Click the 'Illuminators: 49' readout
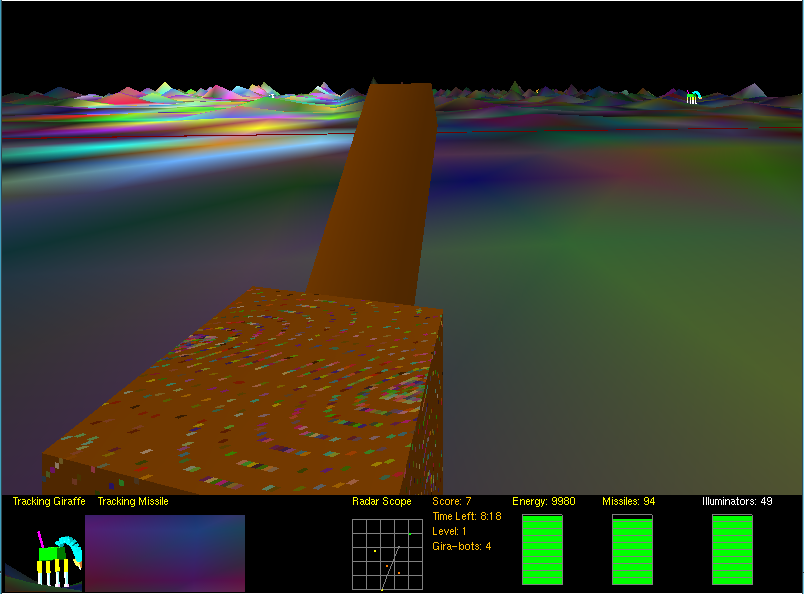Viewport: 804px width, 594px height. click(x=737, y=501)
